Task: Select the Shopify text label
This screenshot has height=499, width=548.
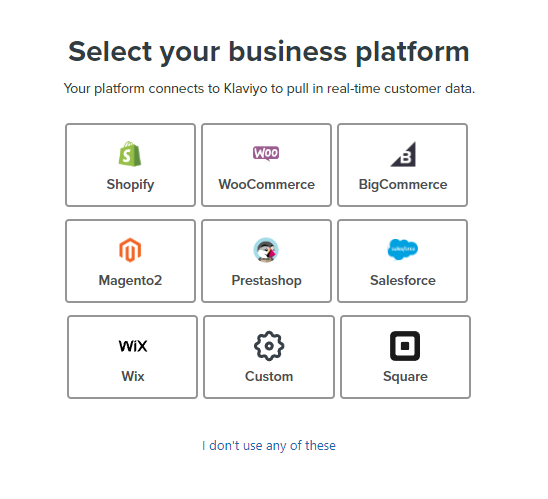Action: tap(130, 185)
